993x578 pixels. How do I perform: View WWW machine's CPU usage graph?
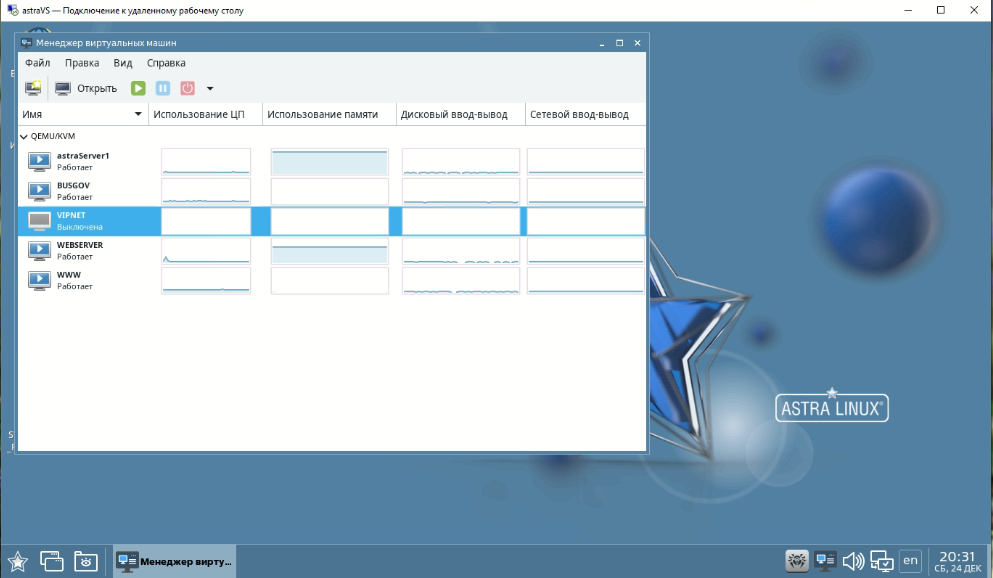coord(205,281)
